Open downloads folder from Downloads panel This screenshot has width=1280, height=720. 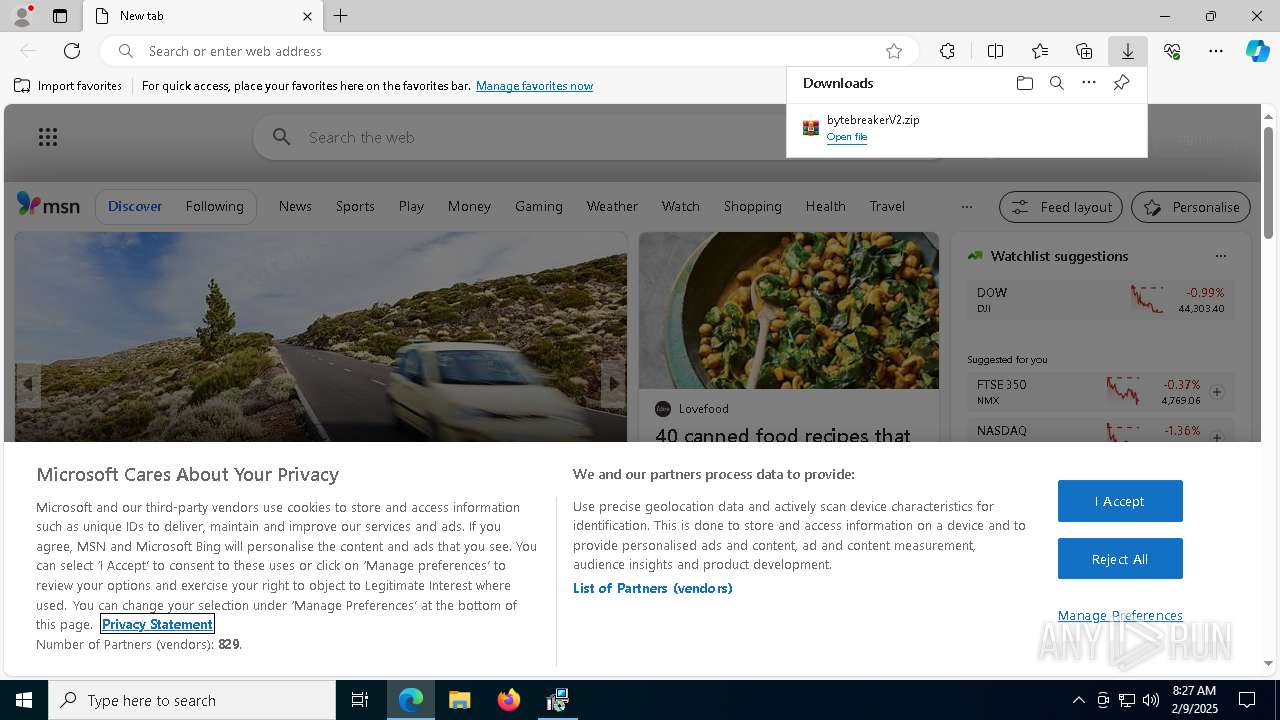click(x=1024, y=83)
